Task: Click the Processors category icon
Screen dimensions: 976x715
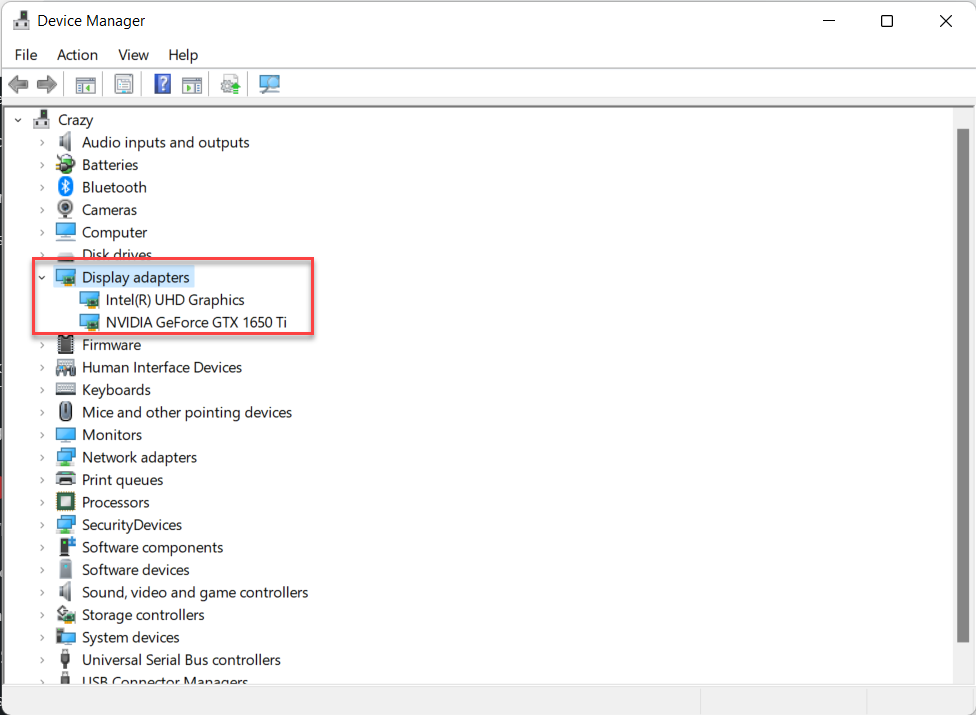Action: click(66, 502)
